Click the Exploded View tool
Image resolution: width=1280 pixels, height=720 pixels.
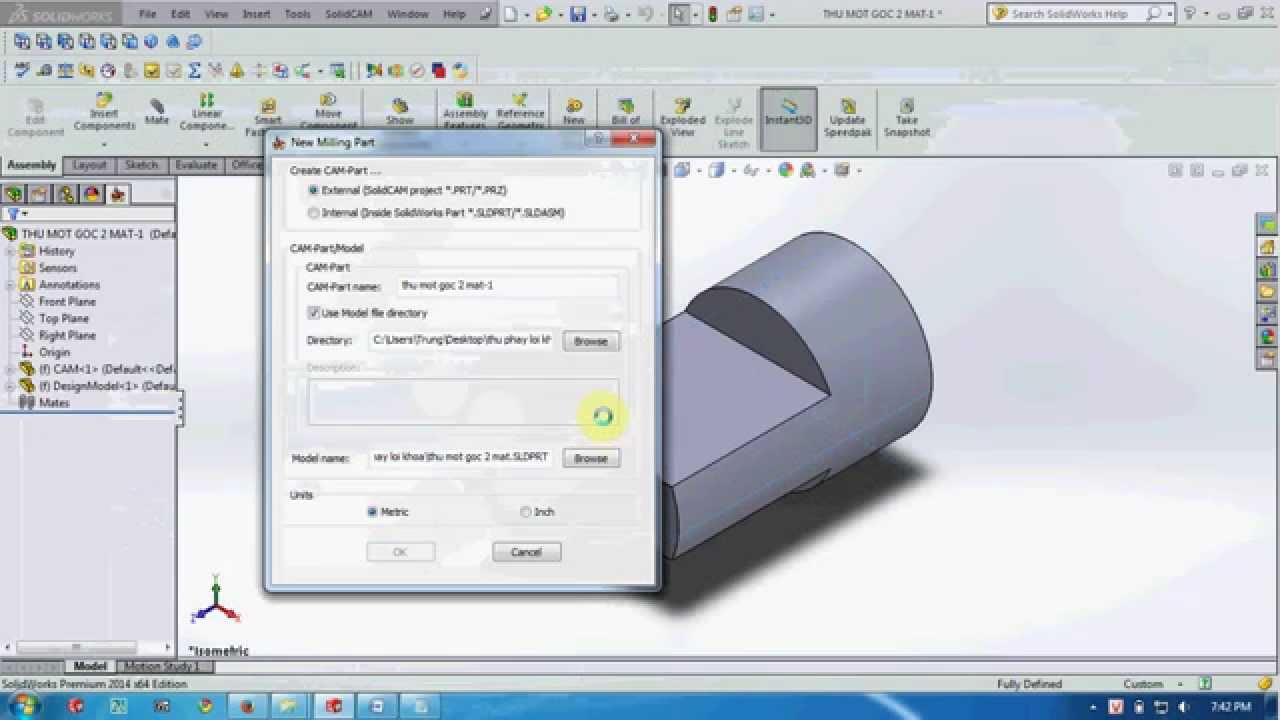pyautogui.click(x=683, y=118)
